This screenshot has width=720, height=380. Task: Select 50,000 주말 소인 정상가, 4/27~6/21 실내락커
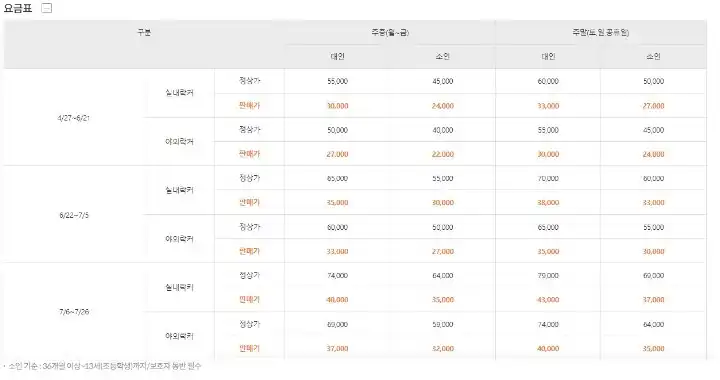(x=653, y=81)
